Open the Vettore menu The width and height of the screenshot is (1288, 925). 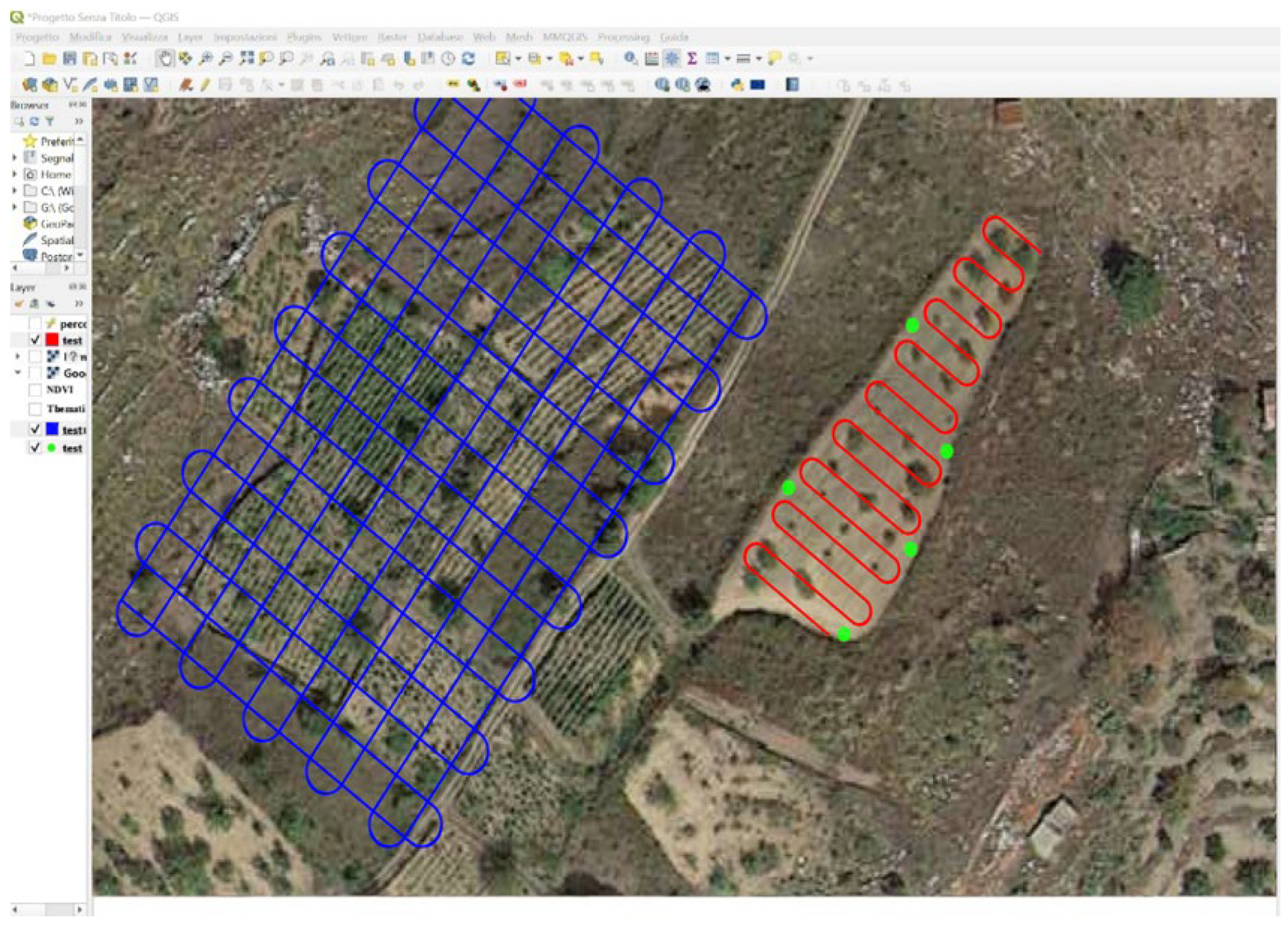click(x=350, y=37)
